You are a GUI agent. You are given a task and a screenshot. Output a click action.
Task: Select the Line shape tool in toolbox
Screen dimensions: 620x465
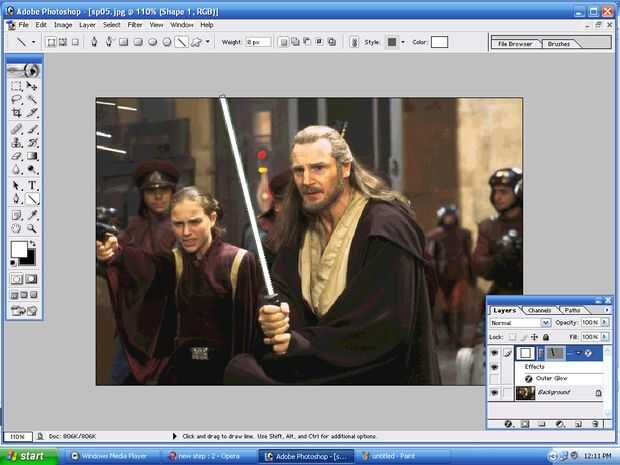[32, 198]
